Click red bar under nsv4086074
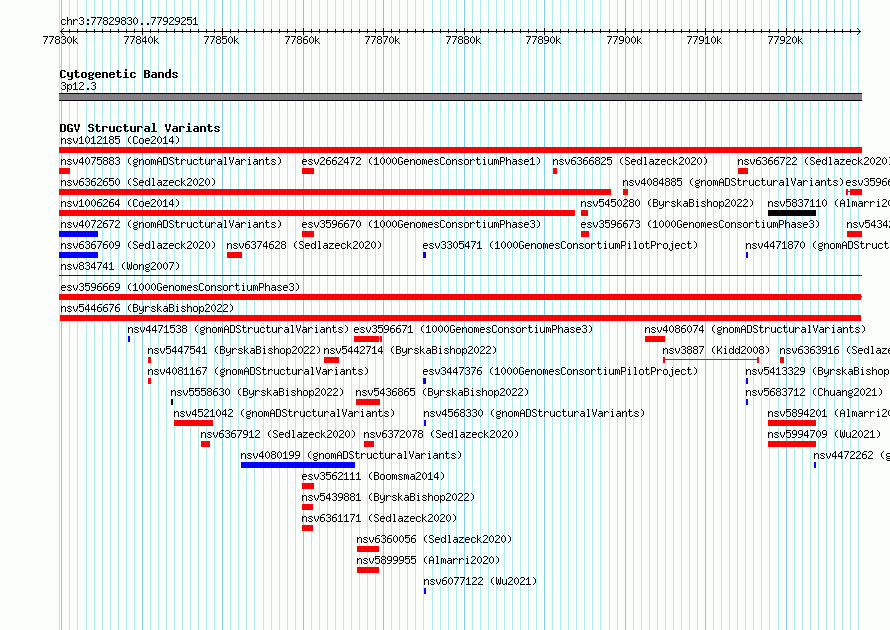 click(655, 339)
